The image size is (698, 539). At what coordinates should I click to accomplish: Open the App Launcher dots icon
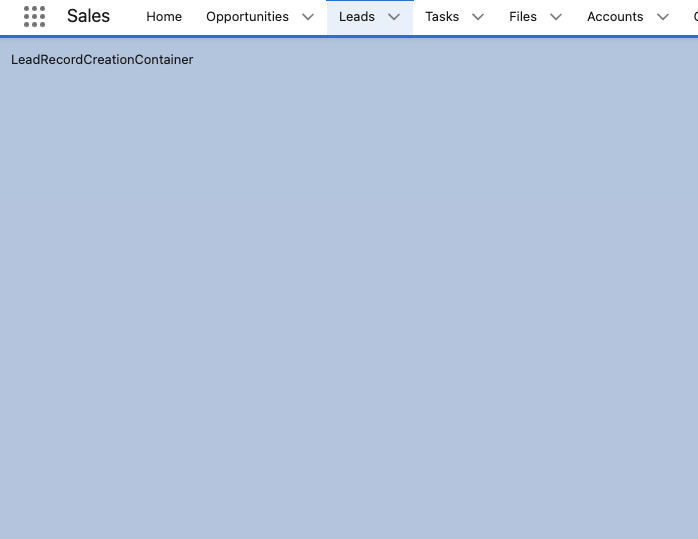pyautogui.click(x=34, y=16)
